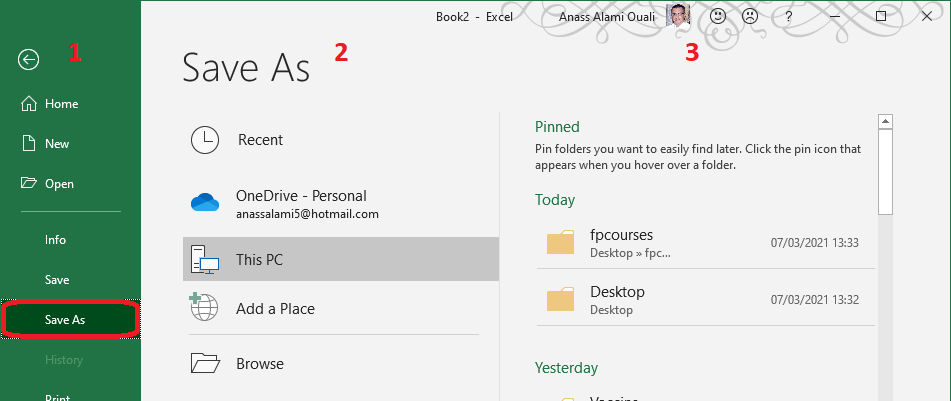This screenshot has width=951, height=401.
Task: Click the Today group heading
Action: pos(555,200)
